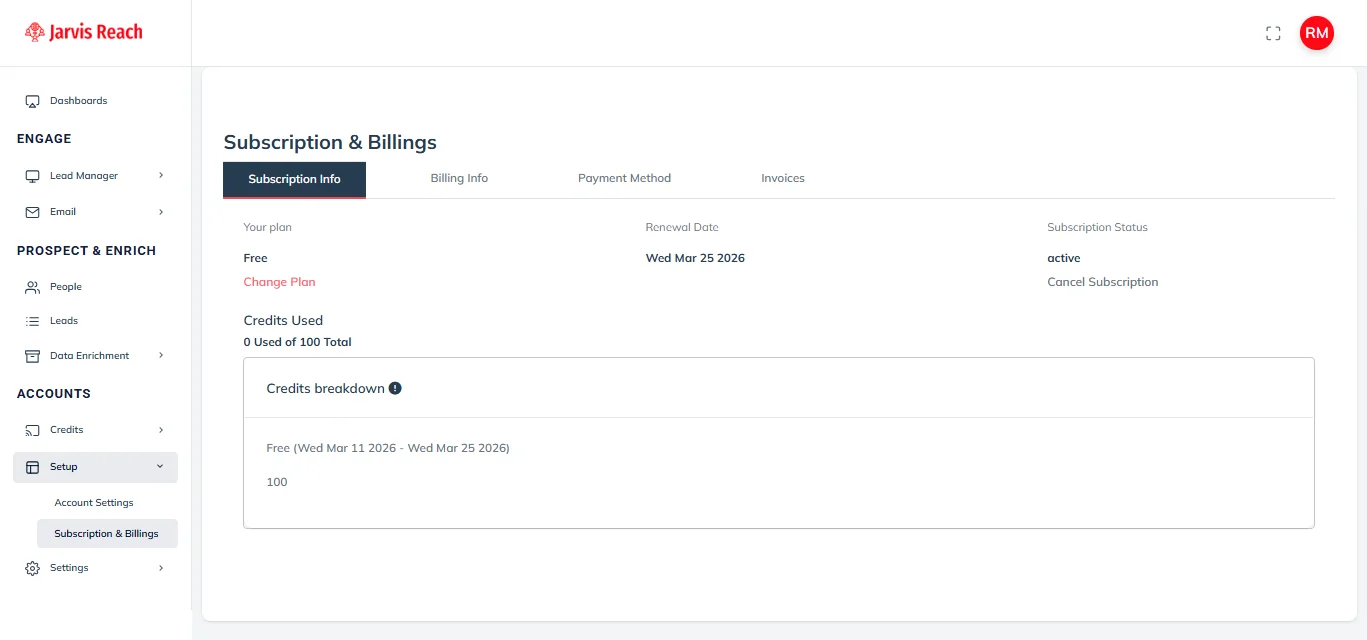This screenshot has height=640, width=1367.
Task: Go to the Invoices tab
Action: (782, 179)
